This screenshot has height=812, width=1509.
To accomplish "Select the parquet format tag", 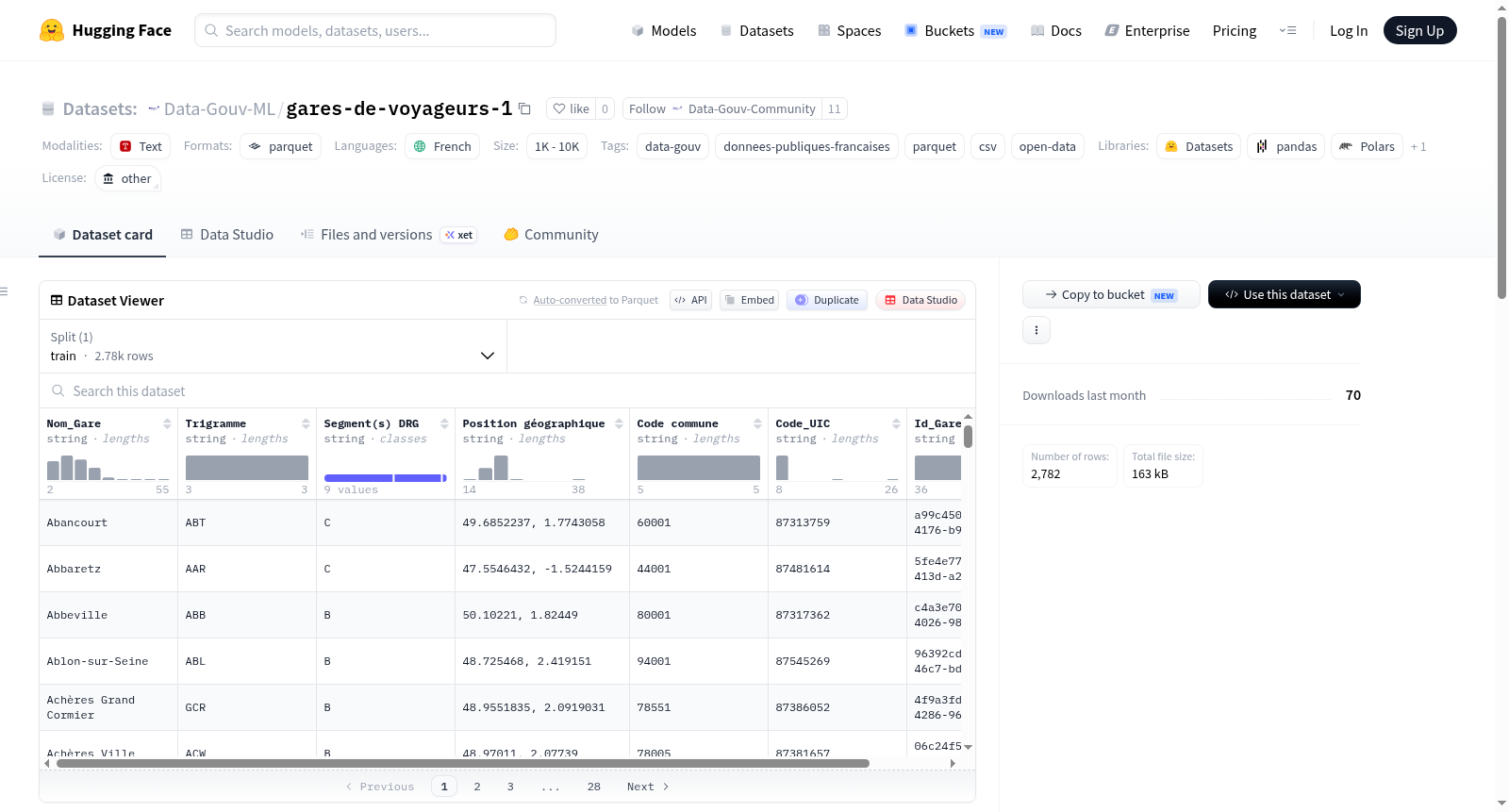I will (280, 146).
